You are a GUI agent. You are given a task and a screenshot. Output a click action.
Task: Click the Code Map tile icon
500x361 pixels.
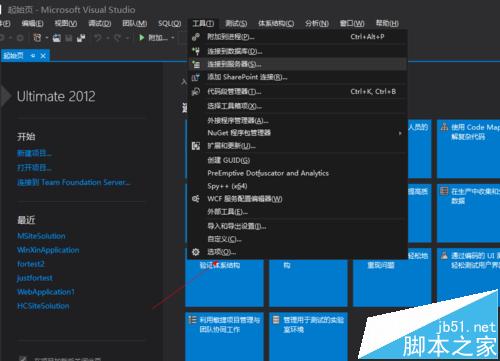(444, 127)
